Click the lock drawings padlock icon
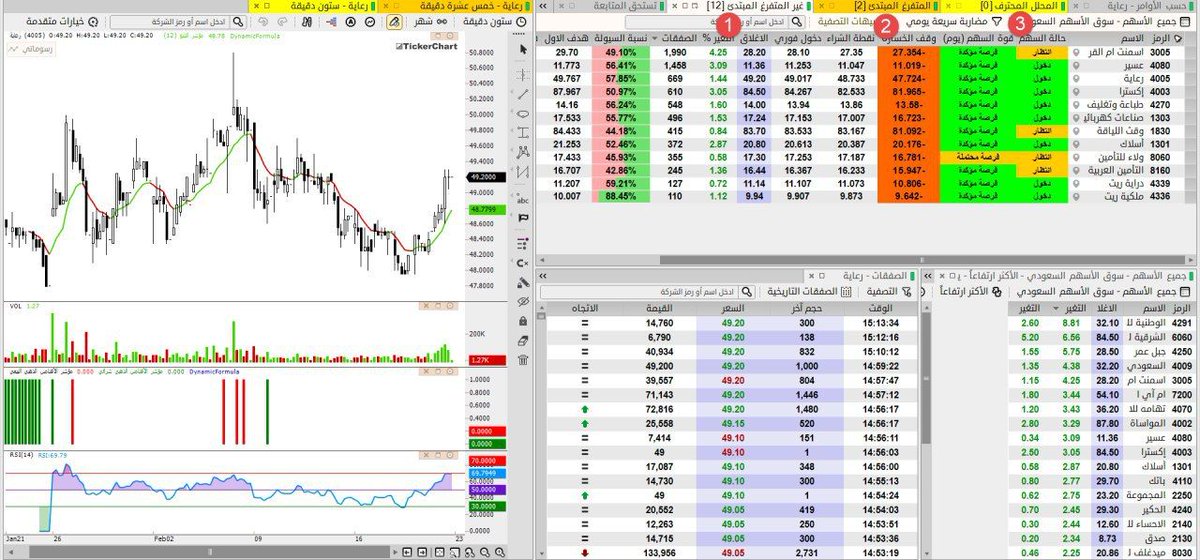Screen dimensions: 1200x560 click(523, 320)
